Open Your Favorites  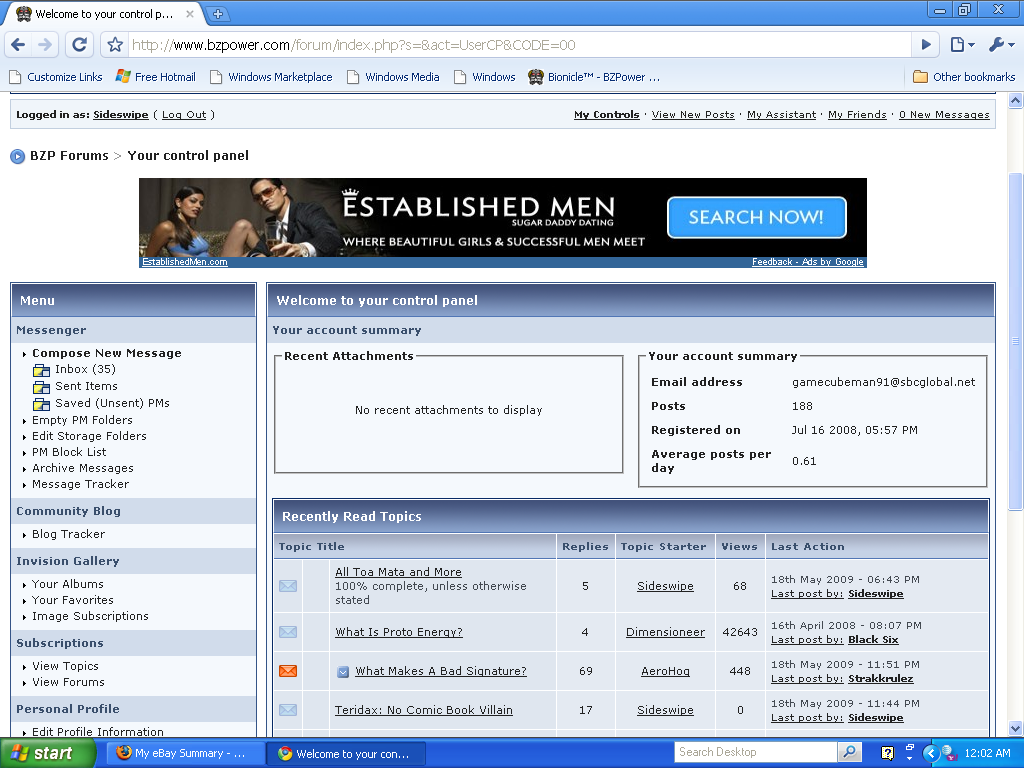point(73,600)
